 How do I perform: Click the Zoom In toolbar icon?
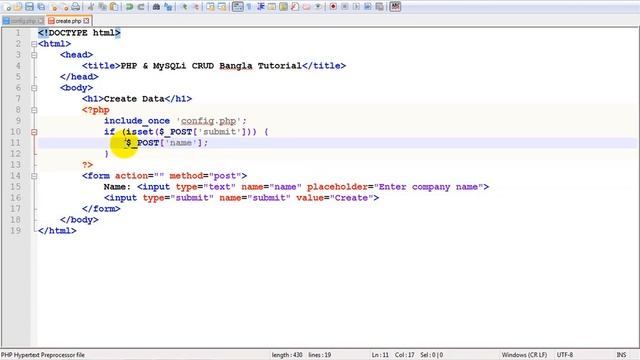pos(184,7)
